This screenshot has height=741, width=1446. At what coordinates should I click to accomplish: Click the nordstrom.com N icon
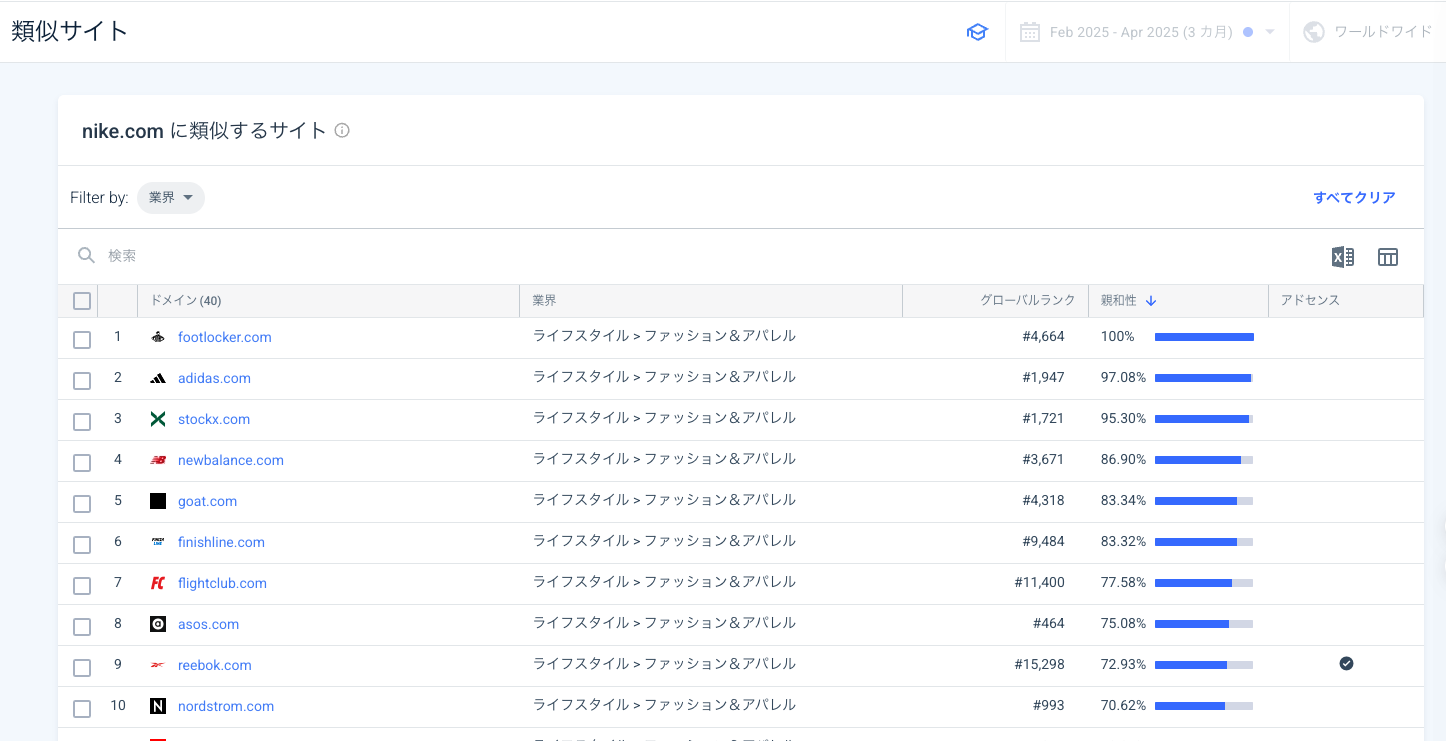pyautogui.click(x=158, y=706)
